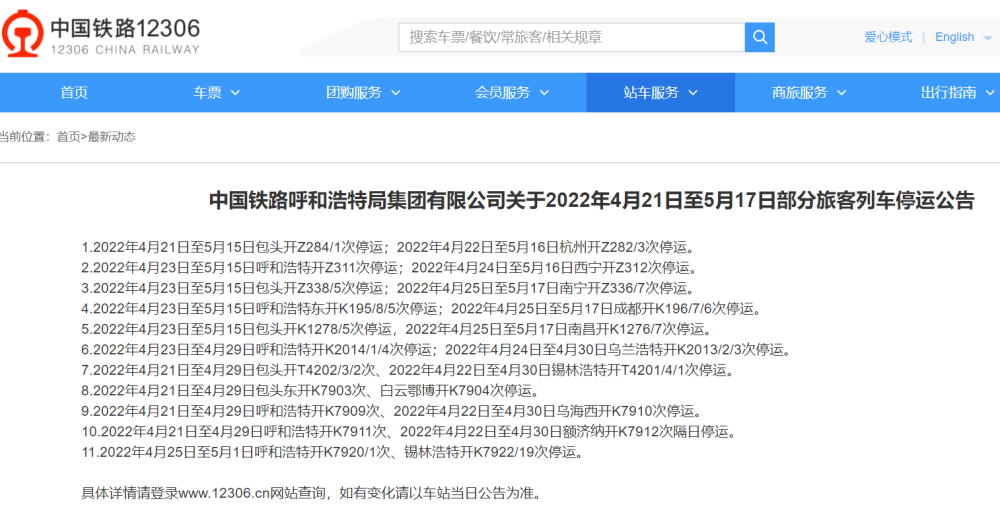Viewport: 1000px width, 511px height.
Task: Open the 团购服务 menu item
Action: tap(364, 93)
